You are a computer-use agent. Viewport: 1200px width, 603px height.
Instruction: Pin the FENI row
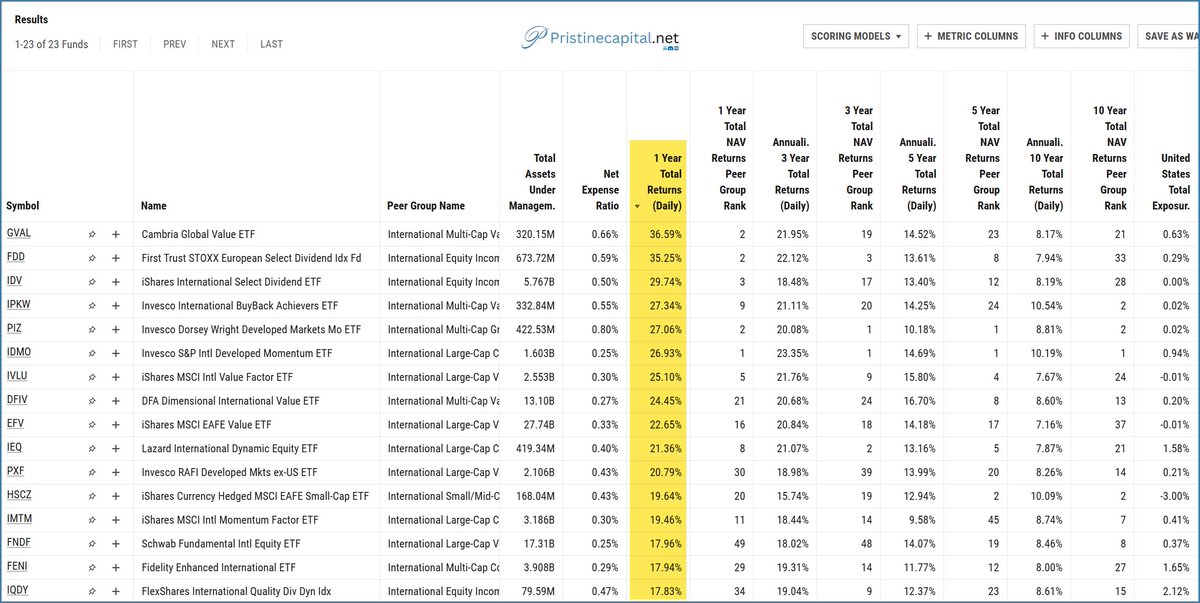(91, 567)
